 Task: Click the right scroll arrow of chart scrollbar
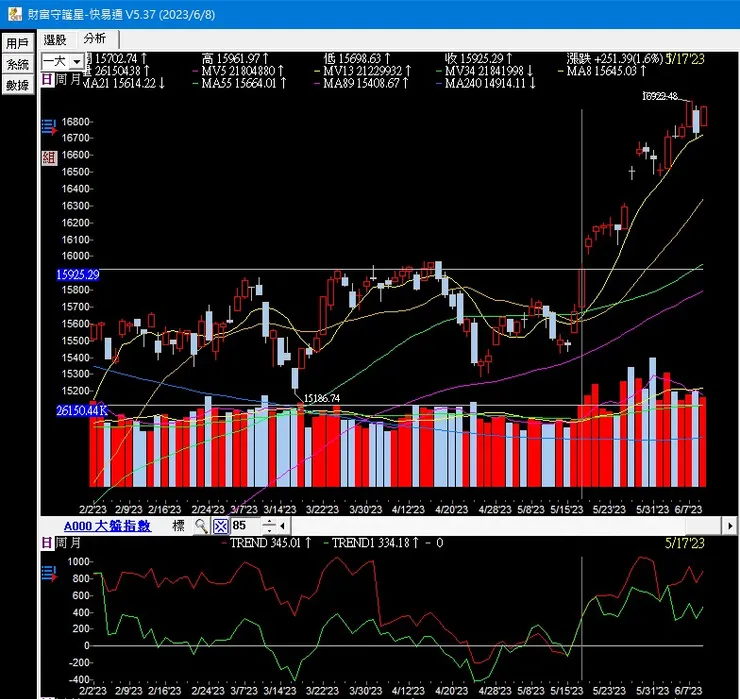730,525
